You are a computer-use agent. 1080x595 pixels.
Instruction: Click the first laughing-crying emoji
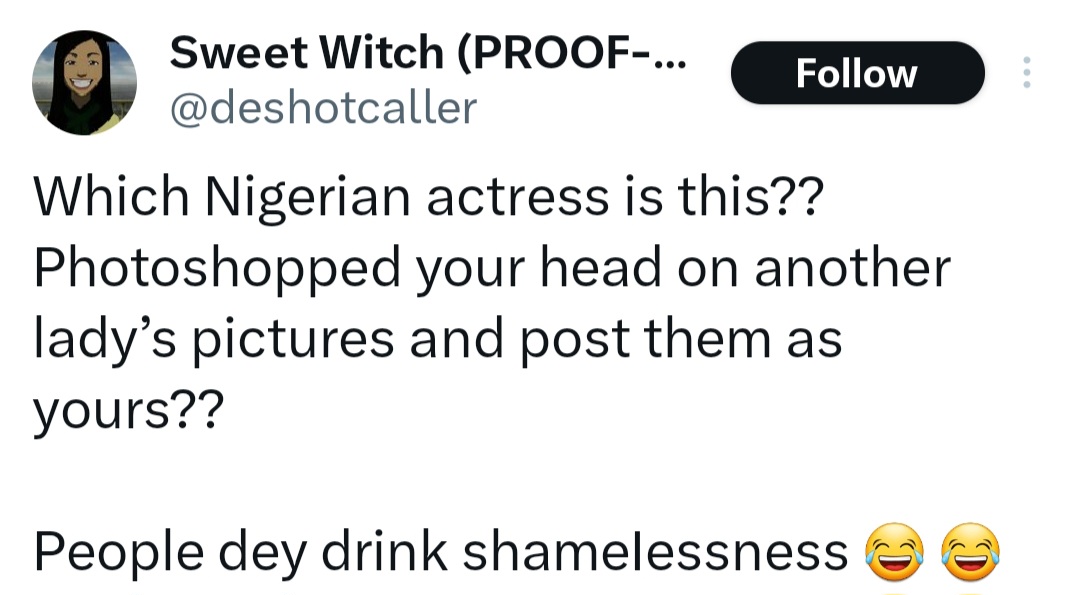[x=892, y=552]
